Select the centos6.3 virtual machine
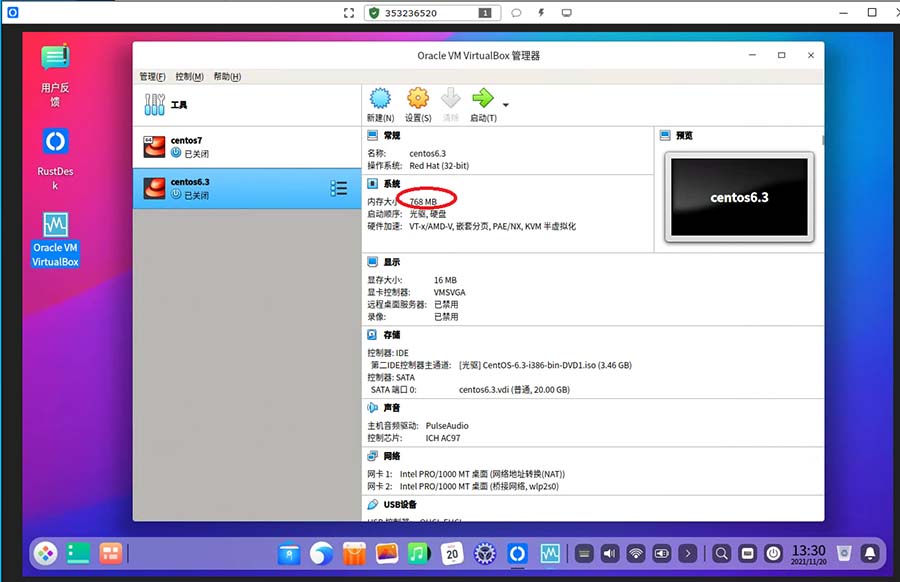This screenshot has height=582, width=900. tap(247, 188)
